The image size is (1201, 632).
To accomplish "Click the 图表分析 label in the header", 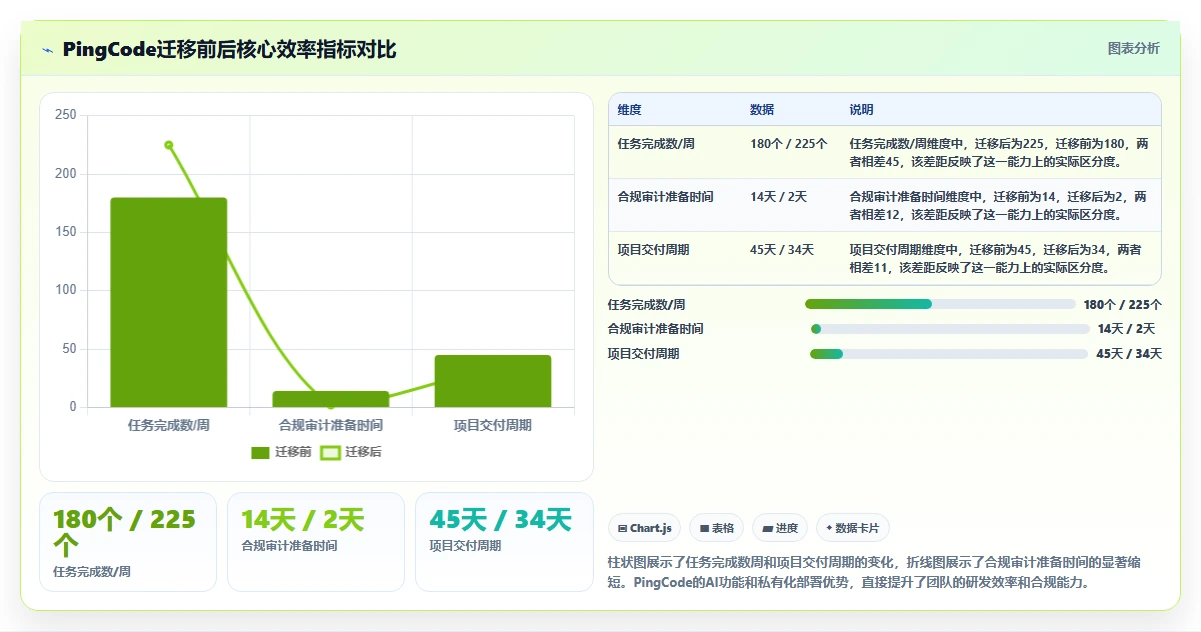I will [x=1134, y=48].
